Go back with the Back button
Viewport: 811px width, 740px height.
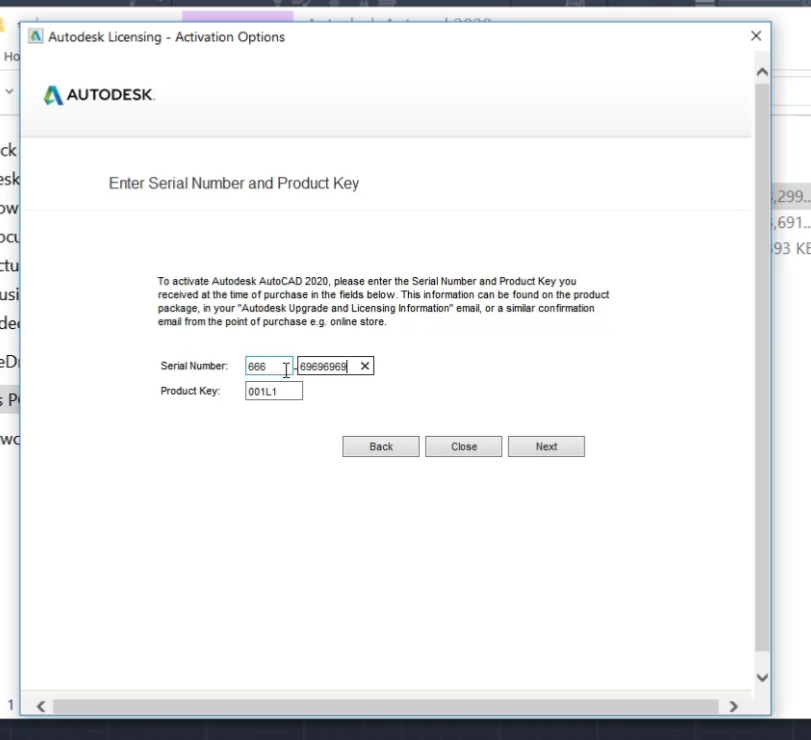click(381, 446)
